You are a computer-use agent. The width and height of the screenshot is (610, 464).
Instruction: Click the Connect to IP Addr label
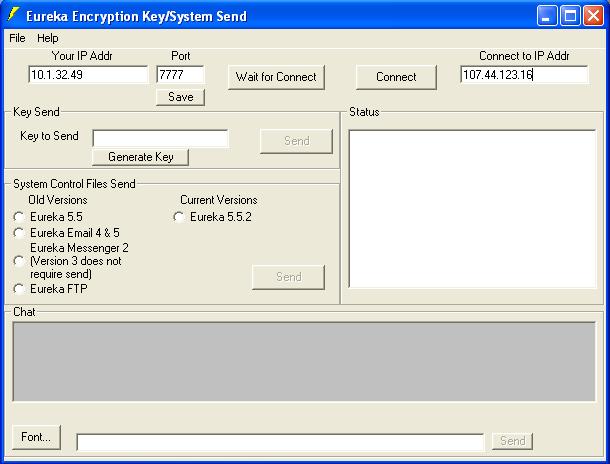tap(524, 56)
